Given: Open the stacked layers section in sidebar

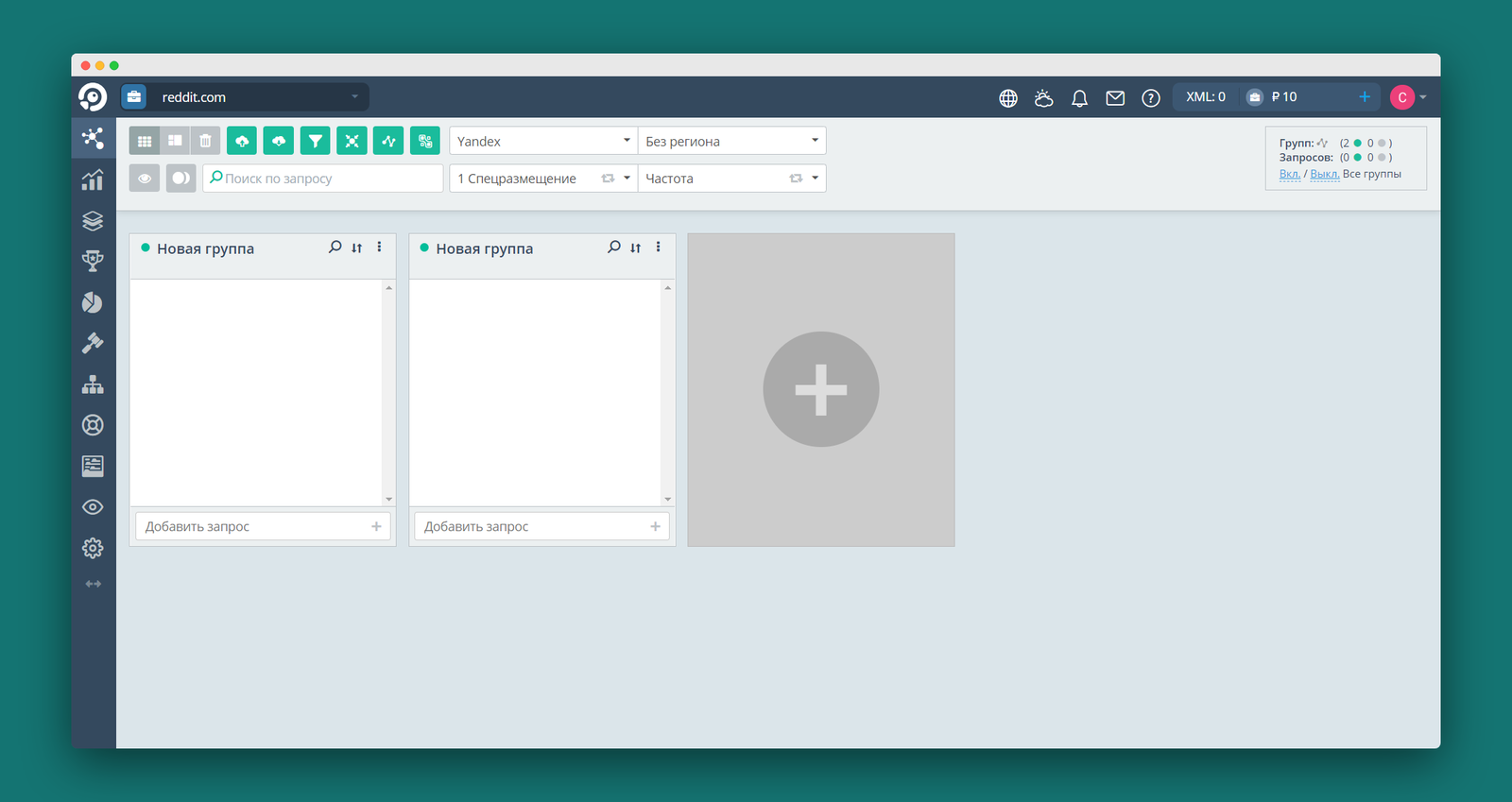Looking at the screenshot, I should pyautogui.click(x=93, y=221).
